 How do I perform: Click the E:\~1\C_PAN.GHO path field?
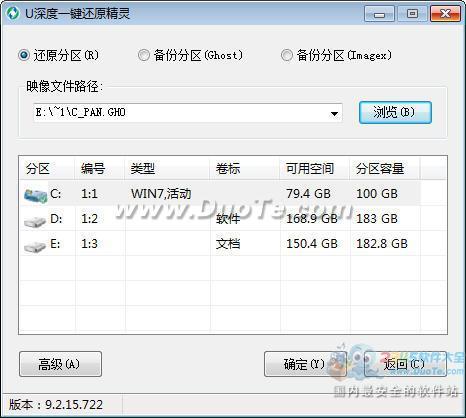point(180,113)
